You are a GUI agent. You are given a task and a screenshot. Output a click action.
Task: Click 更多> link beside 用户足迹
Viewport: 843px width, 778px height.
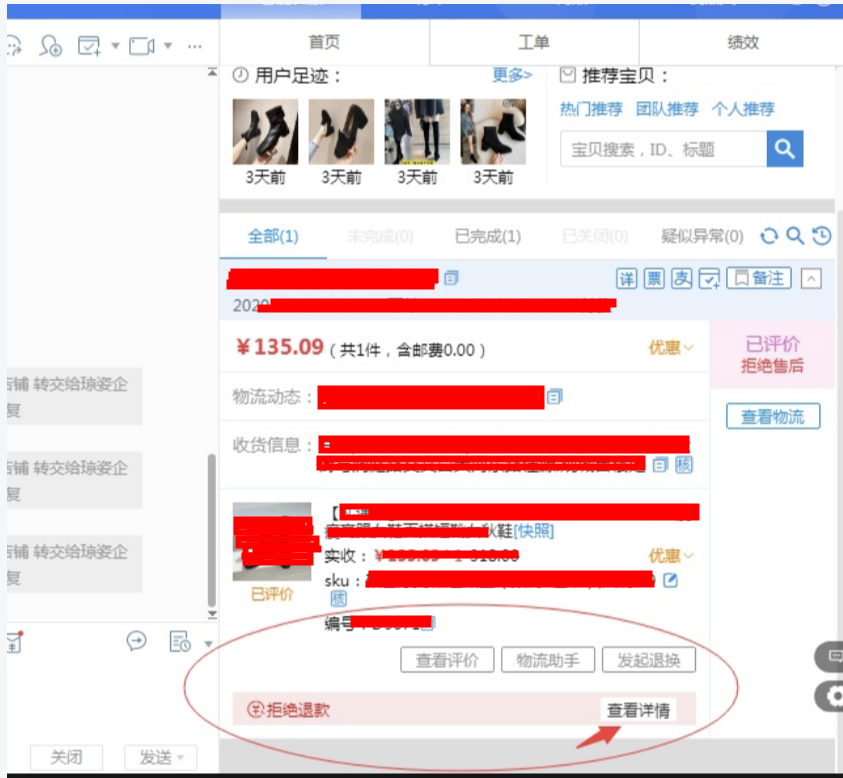coord(512,75)
